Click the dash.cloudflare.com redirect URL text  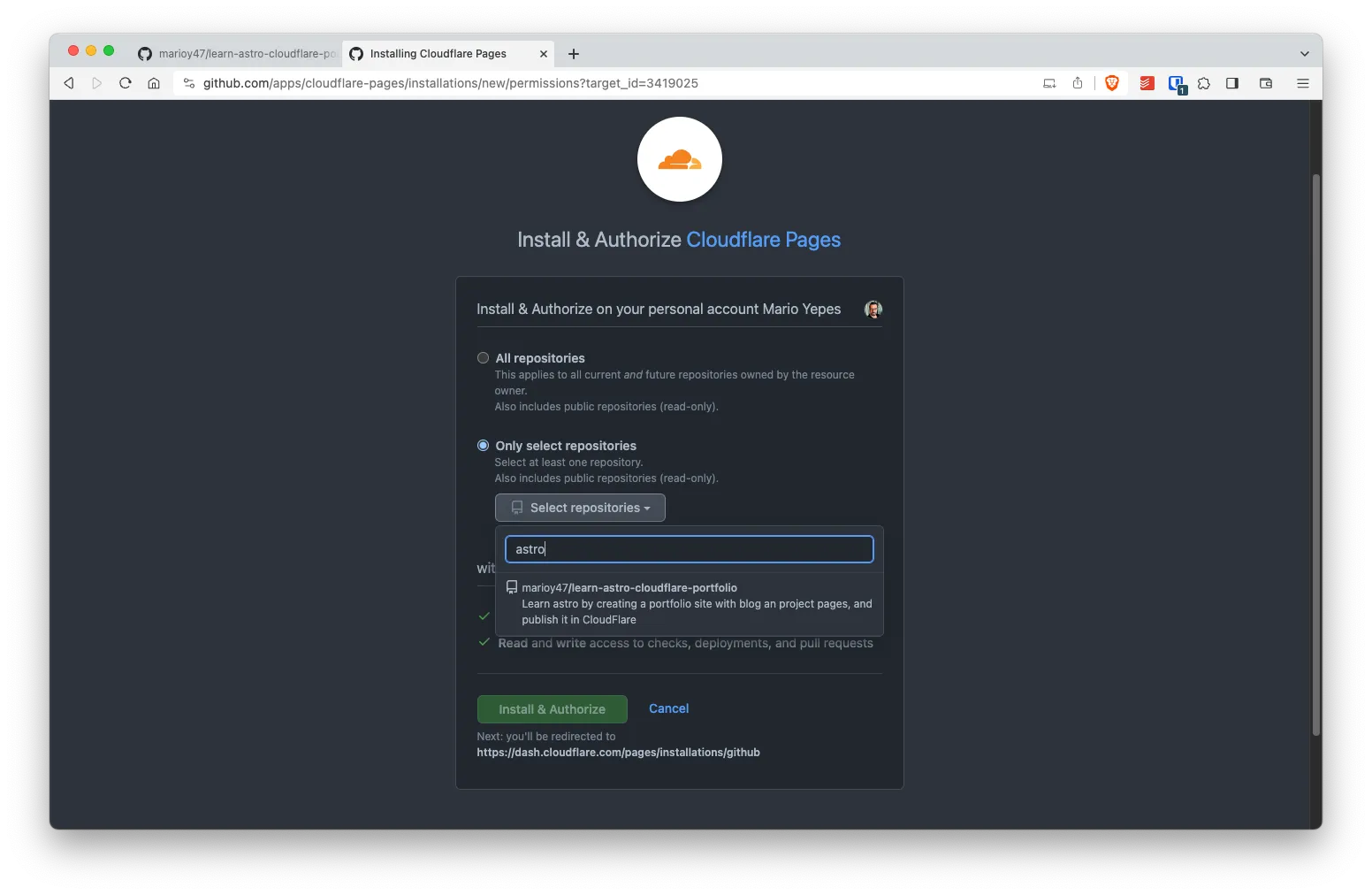[x=618, y=753]
